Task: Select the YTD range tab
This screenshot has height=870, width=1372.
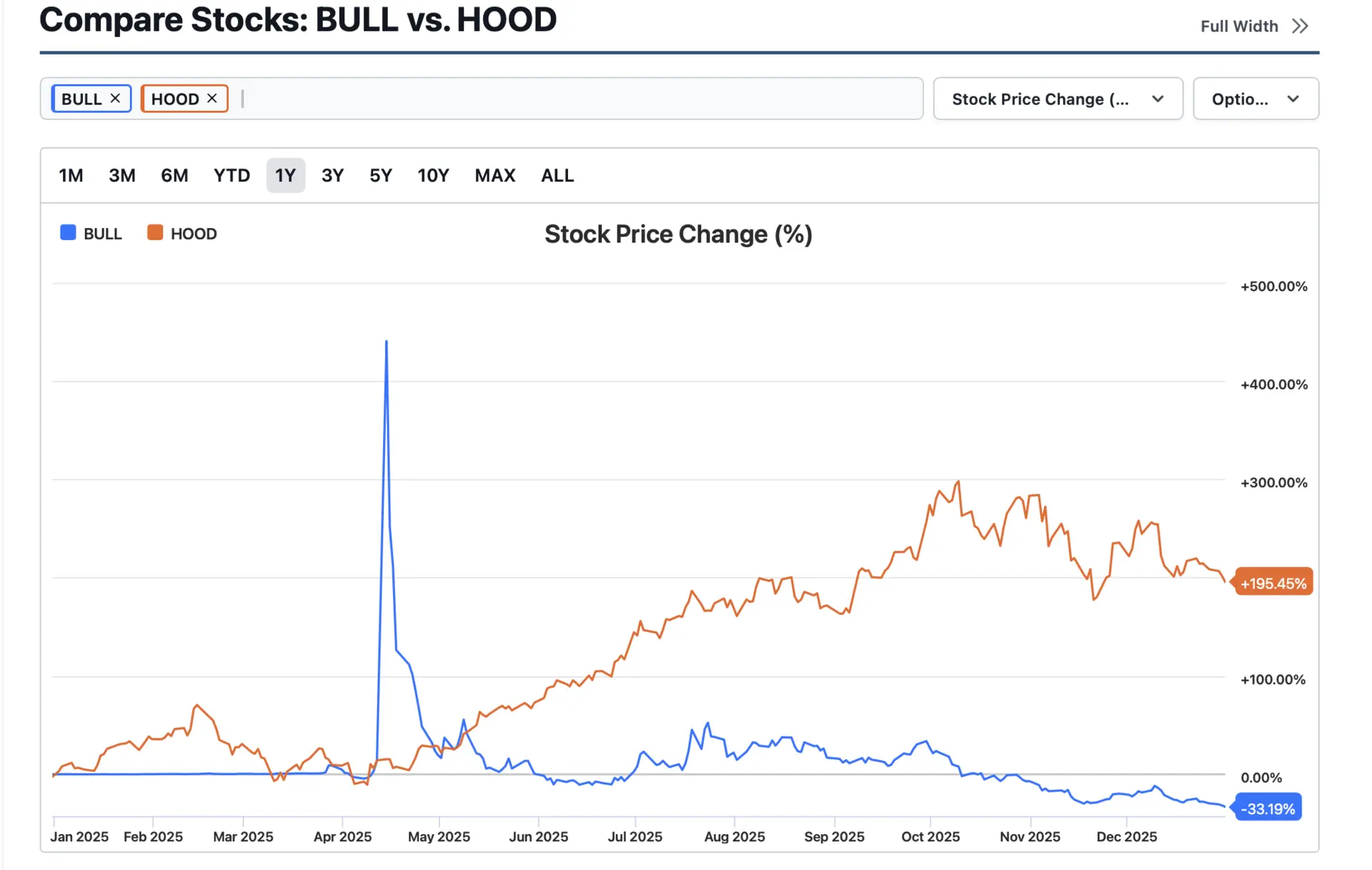Action: point(232,175)
